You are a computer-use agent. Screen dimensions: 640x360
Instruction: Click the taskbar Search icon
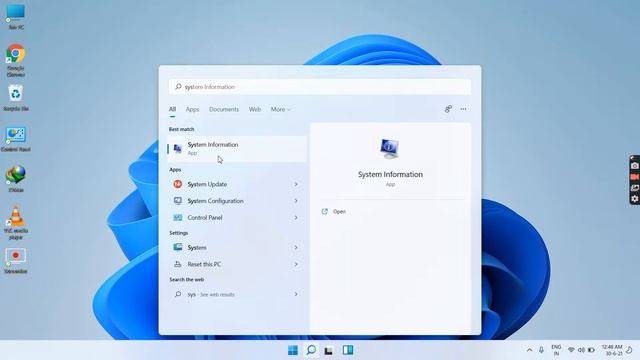[311, 350]
